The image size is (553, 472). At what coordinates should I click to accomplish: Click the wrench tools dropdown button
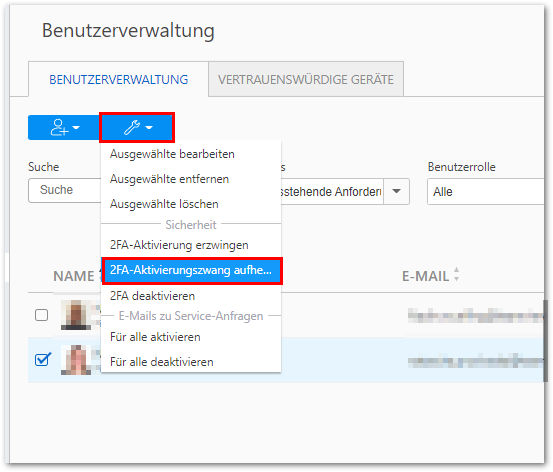(137, 127)
